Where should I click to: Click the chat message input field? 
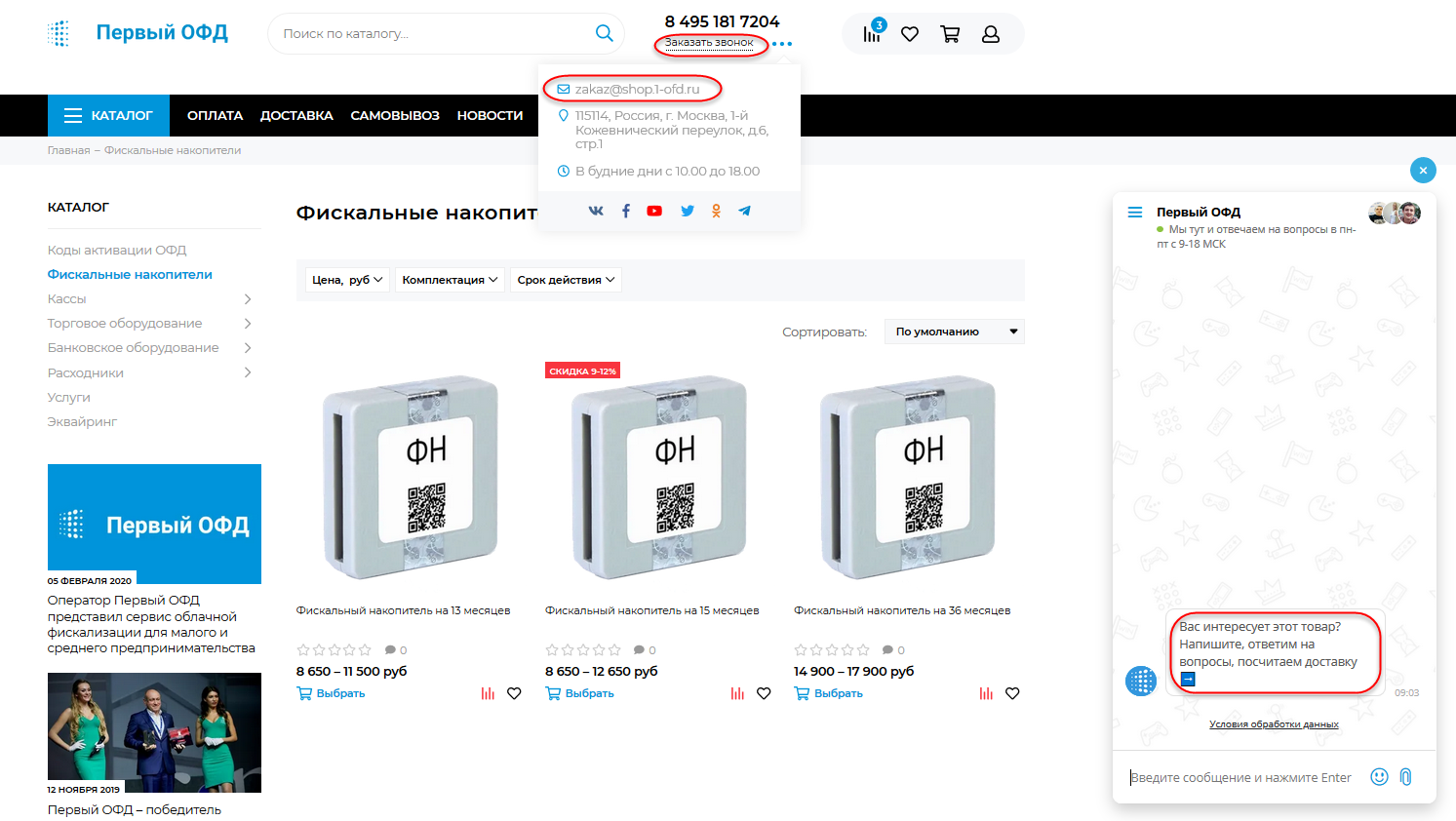(x=1240, y=777)
